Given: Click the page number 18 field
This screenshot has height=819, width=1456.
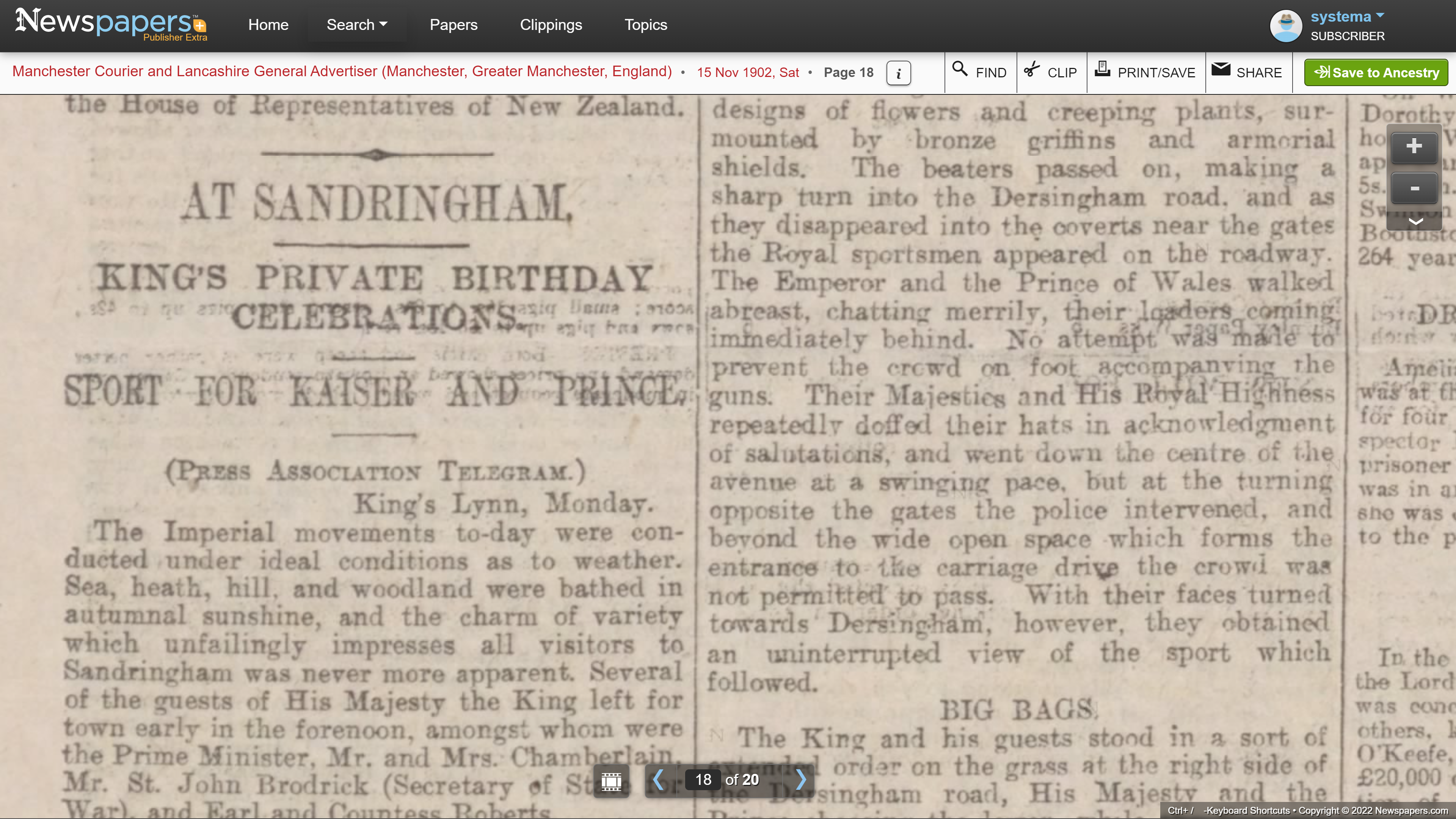Looking at the screenshot, I should 703,780.
